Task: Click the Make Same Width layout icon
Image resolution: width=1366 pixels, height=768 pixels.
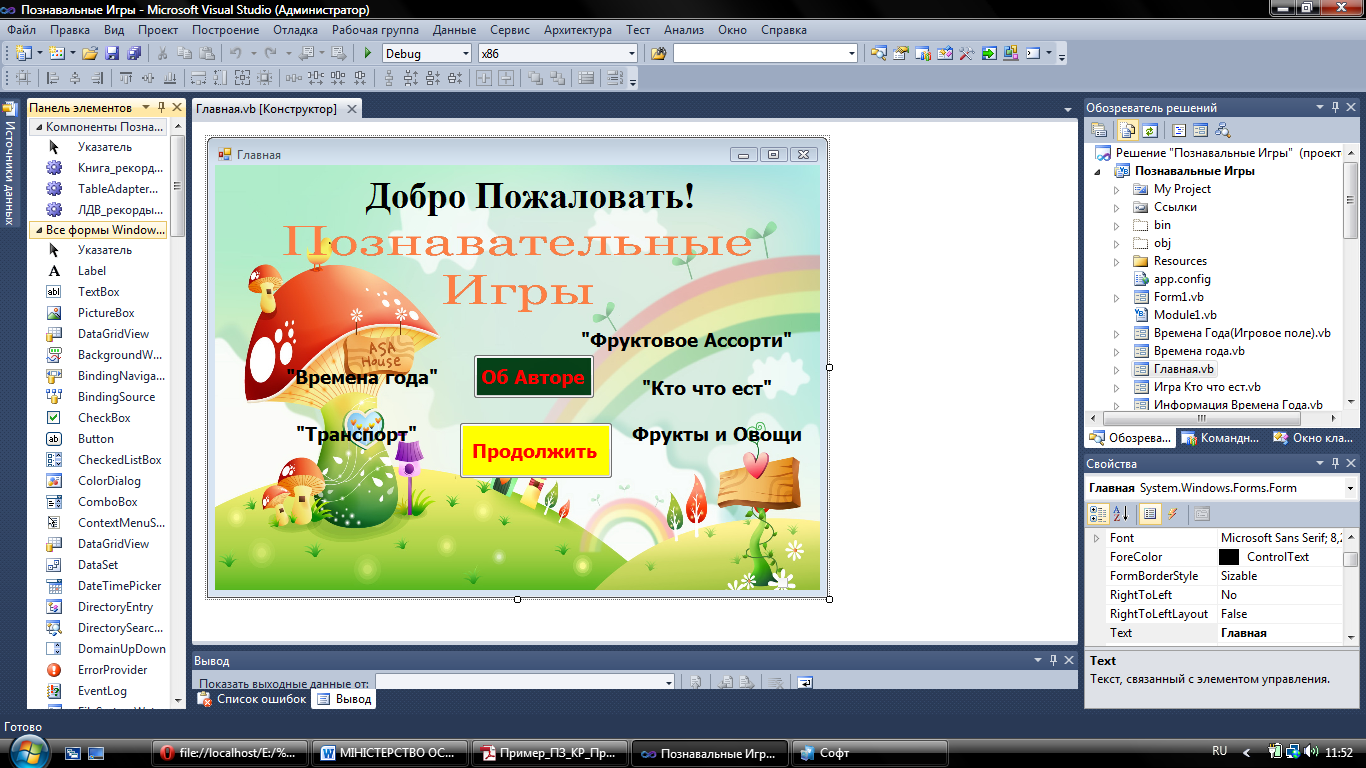Action: pos(199,78)
